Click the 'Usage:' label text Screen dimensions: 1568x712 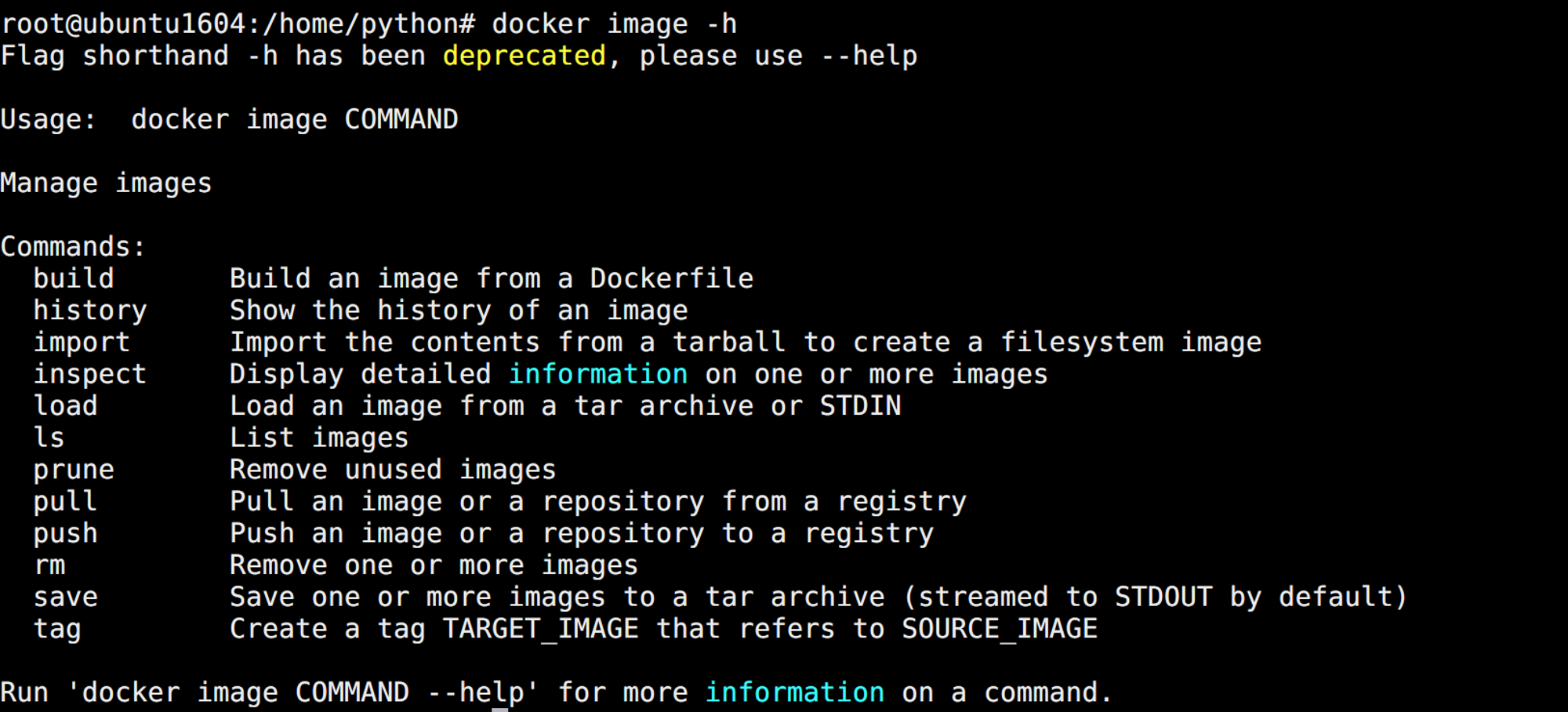[x=49, y=119]
